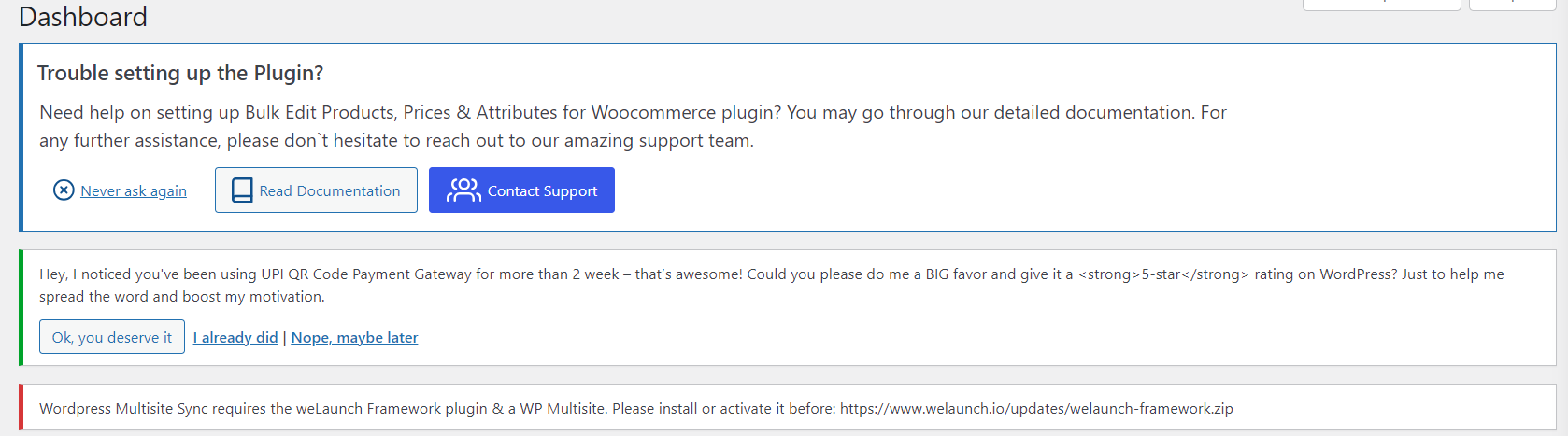Click the book icon for documentation
Viewport: 1568px width, 436px height.
(242, 190)
